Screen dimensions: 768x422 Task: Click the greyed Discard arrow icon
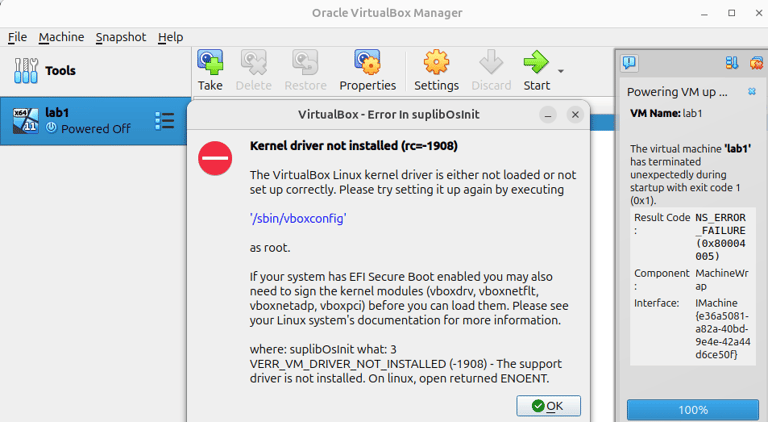coord(491,62)
